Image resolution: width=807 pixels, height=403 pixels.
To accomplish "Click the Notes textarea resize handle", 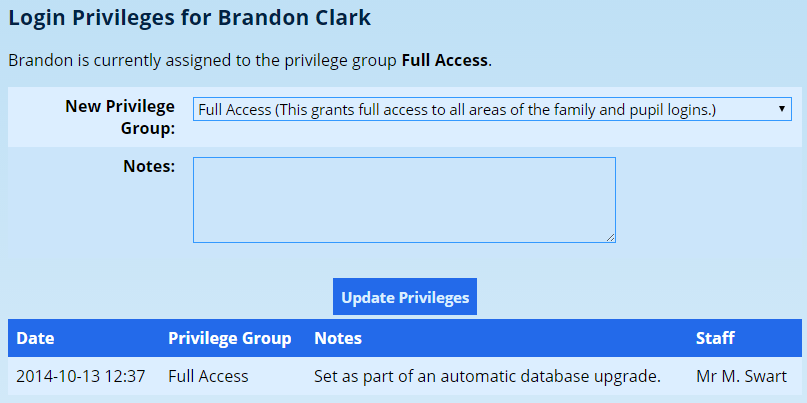I will 610,237.
